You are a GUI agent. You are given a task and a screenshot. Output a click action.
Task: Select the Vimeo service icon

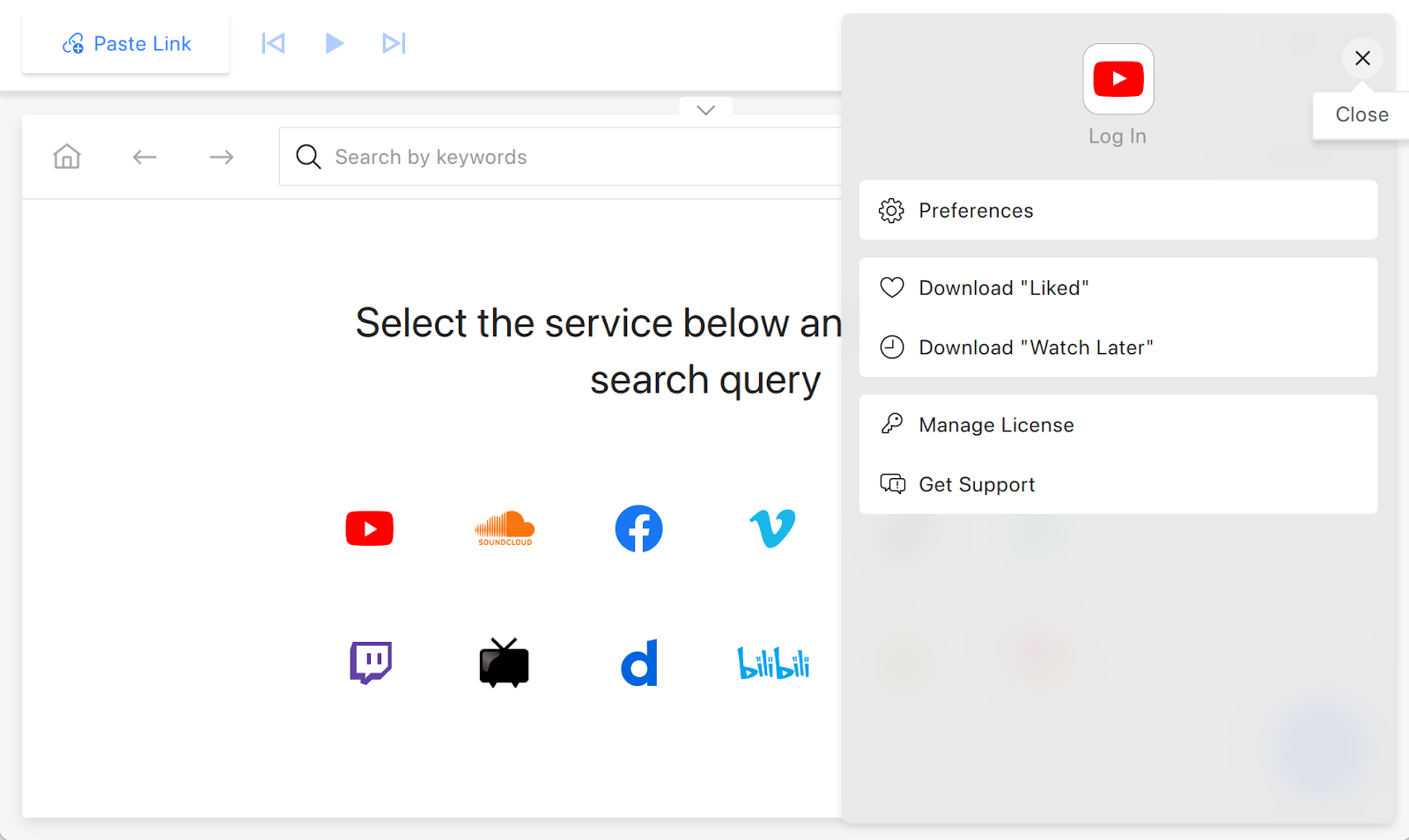pyautogui.click(x=772, y=528)
